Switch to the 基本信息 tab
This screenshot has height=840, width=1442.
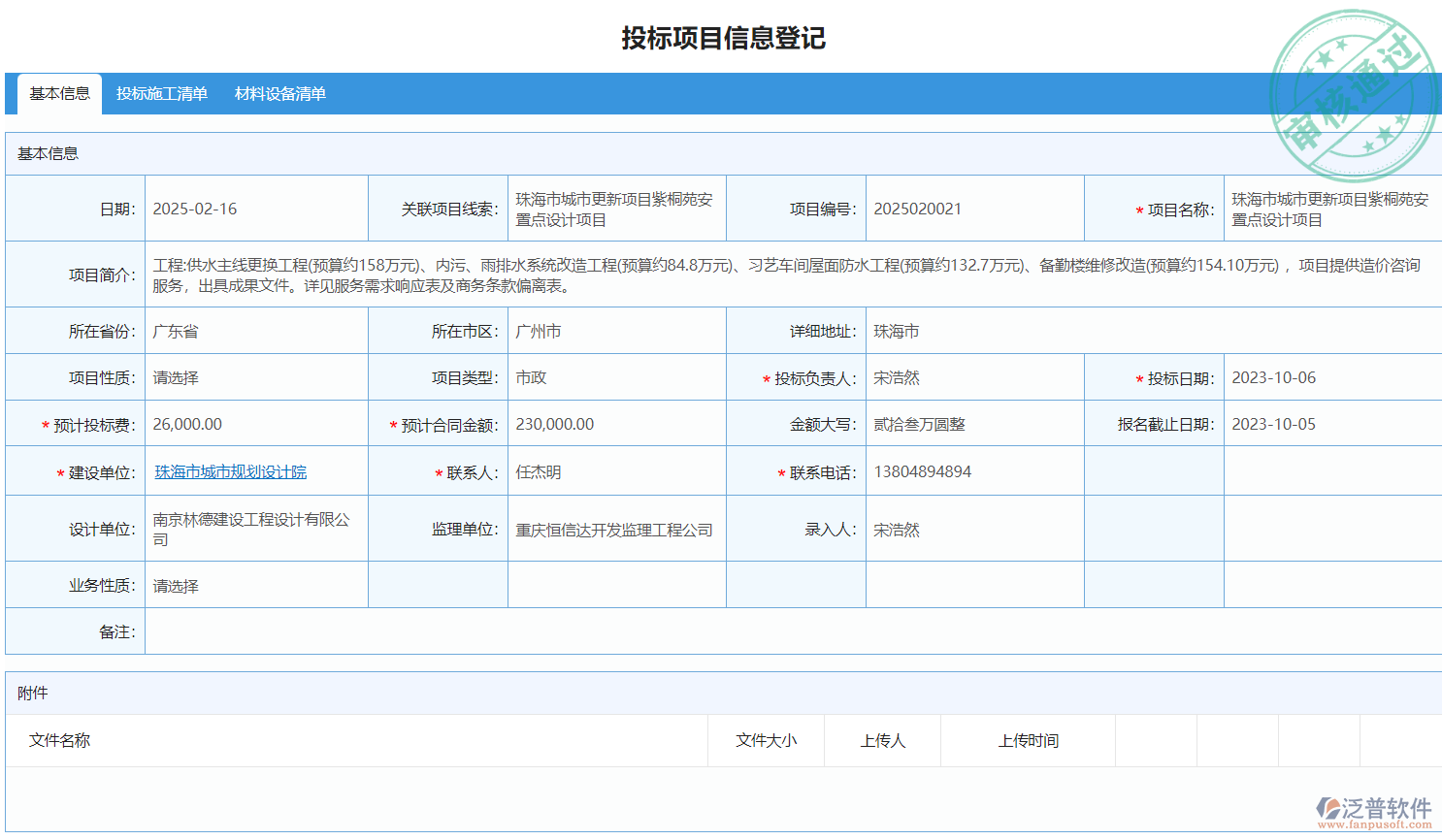click(x=59, y=94)
